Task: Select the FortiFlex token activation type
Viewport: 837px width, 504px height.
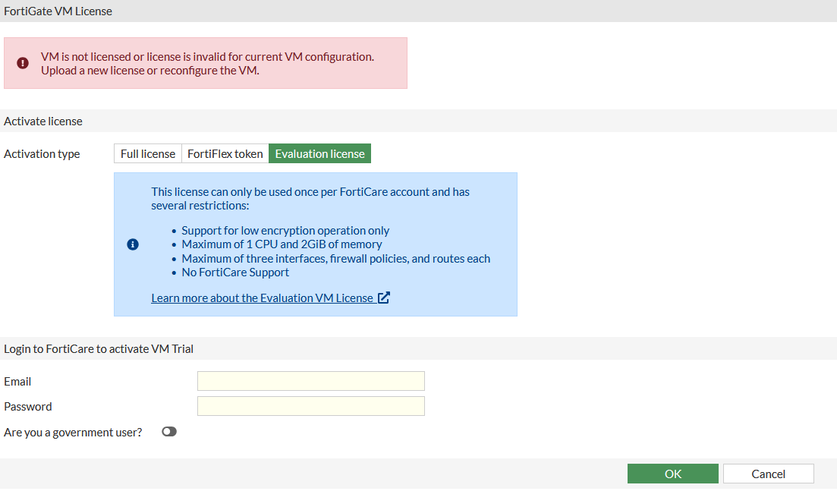Action: coord(225,154)
